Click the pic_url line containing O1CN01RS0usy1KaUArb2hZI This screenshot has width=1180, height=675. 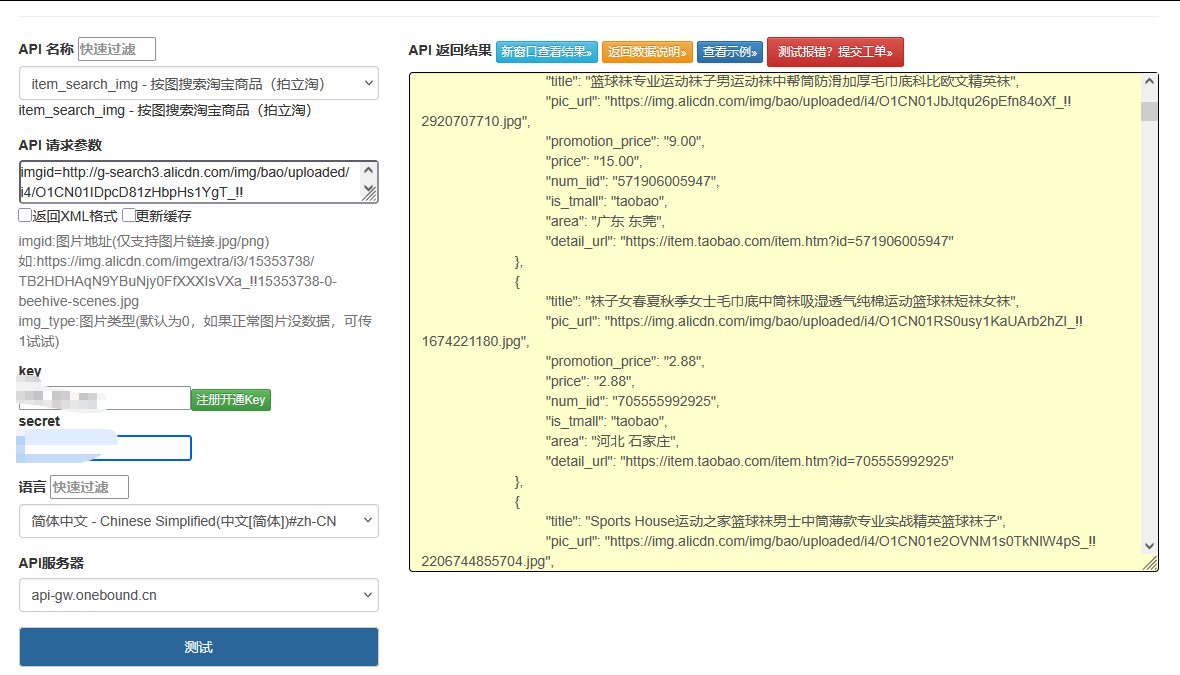[x=814, y=321]
